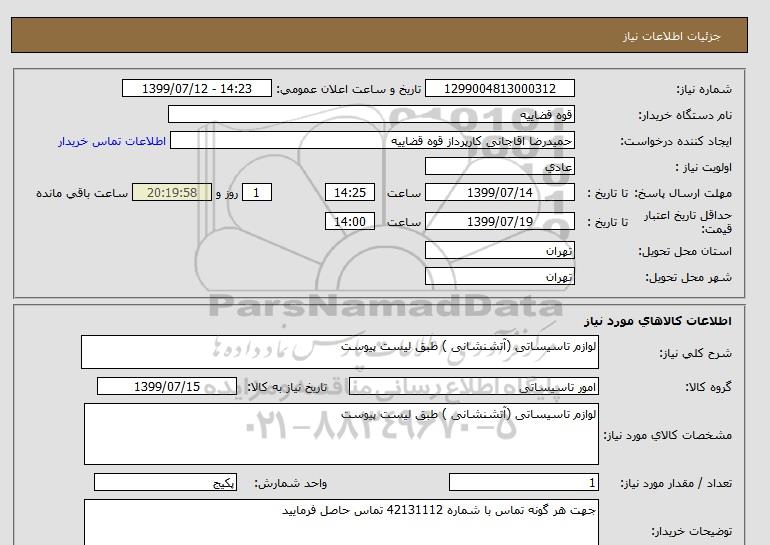770x545 pixels.
Task: Select the section heading 'اطلاعات کالاهای مورد نیاز'
Action: pyautogui.click(x=658, y=321)
